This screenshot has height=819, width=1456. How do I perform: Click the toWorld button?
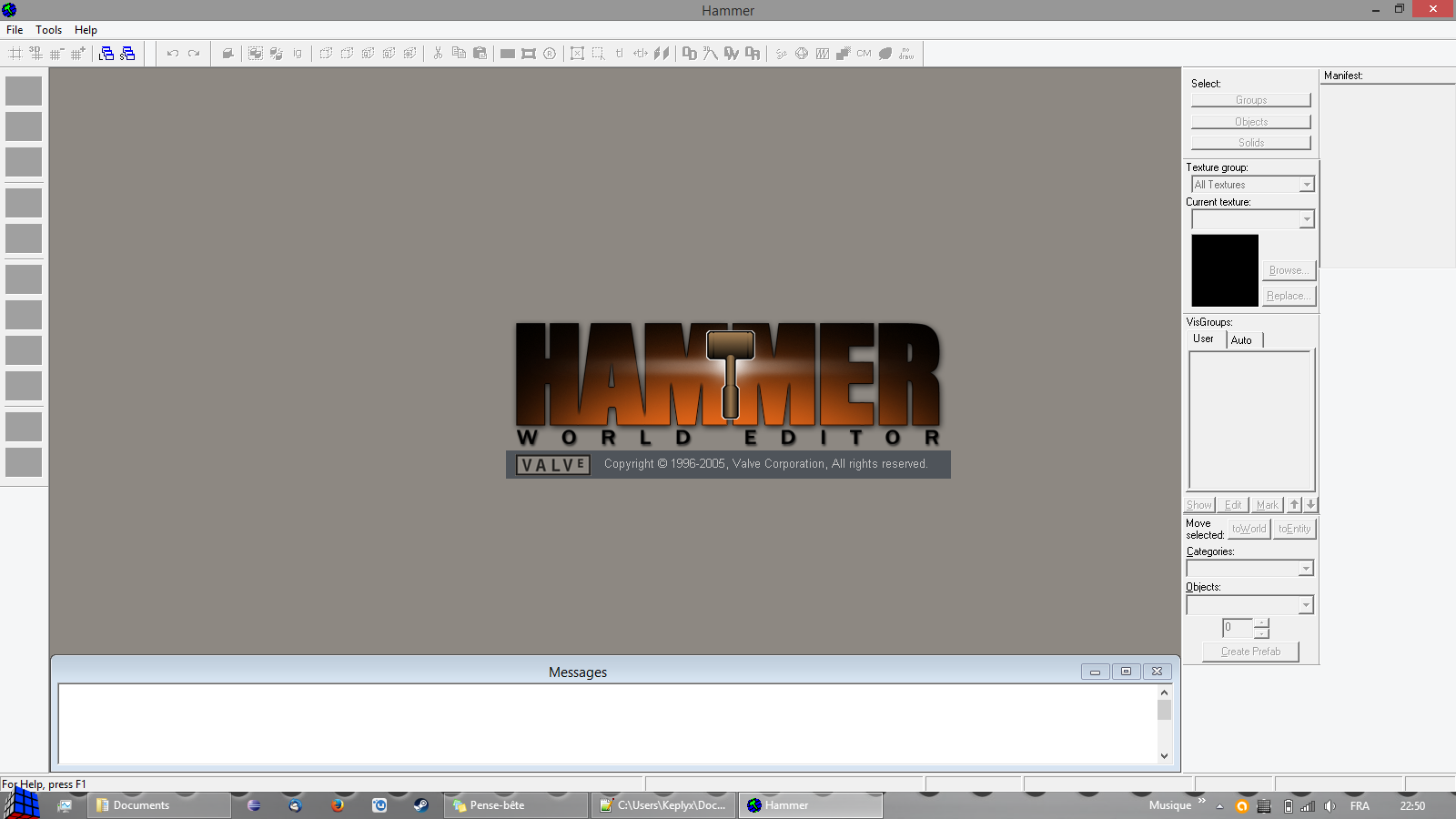pos(1249,529)
